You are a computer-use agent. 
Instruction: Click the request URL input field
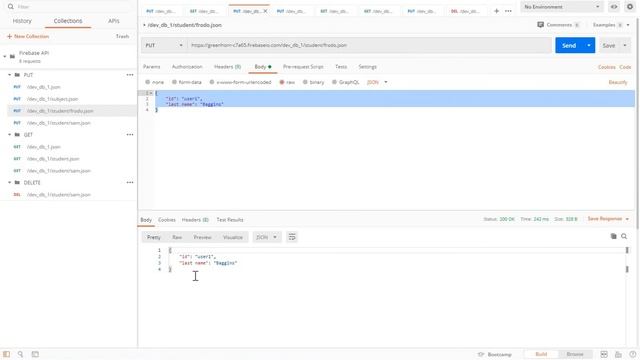click(x=369, y=45)
